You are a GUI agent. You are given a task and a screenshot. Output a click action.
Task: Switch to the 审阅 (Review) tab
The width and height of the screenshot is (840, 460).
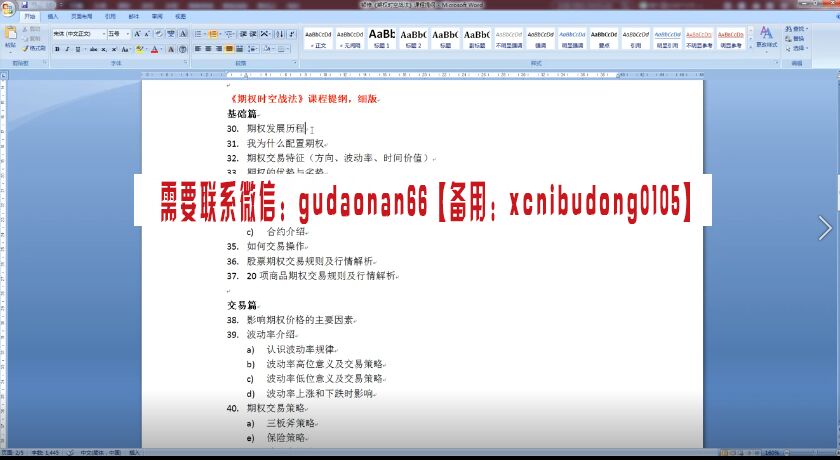click(157, 17)
